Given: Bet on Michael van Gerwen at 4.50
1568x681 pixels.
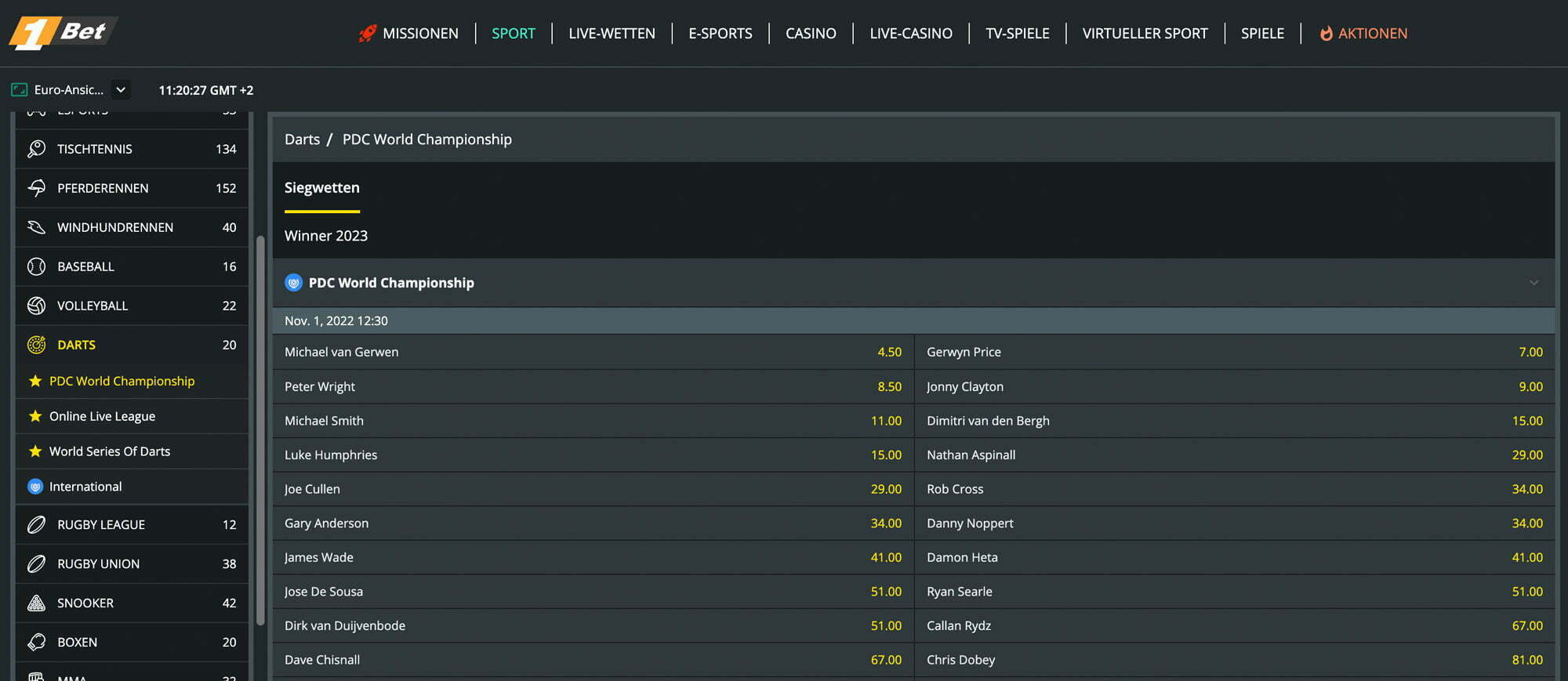Looking at the screenshot, I should coord(593,352).
